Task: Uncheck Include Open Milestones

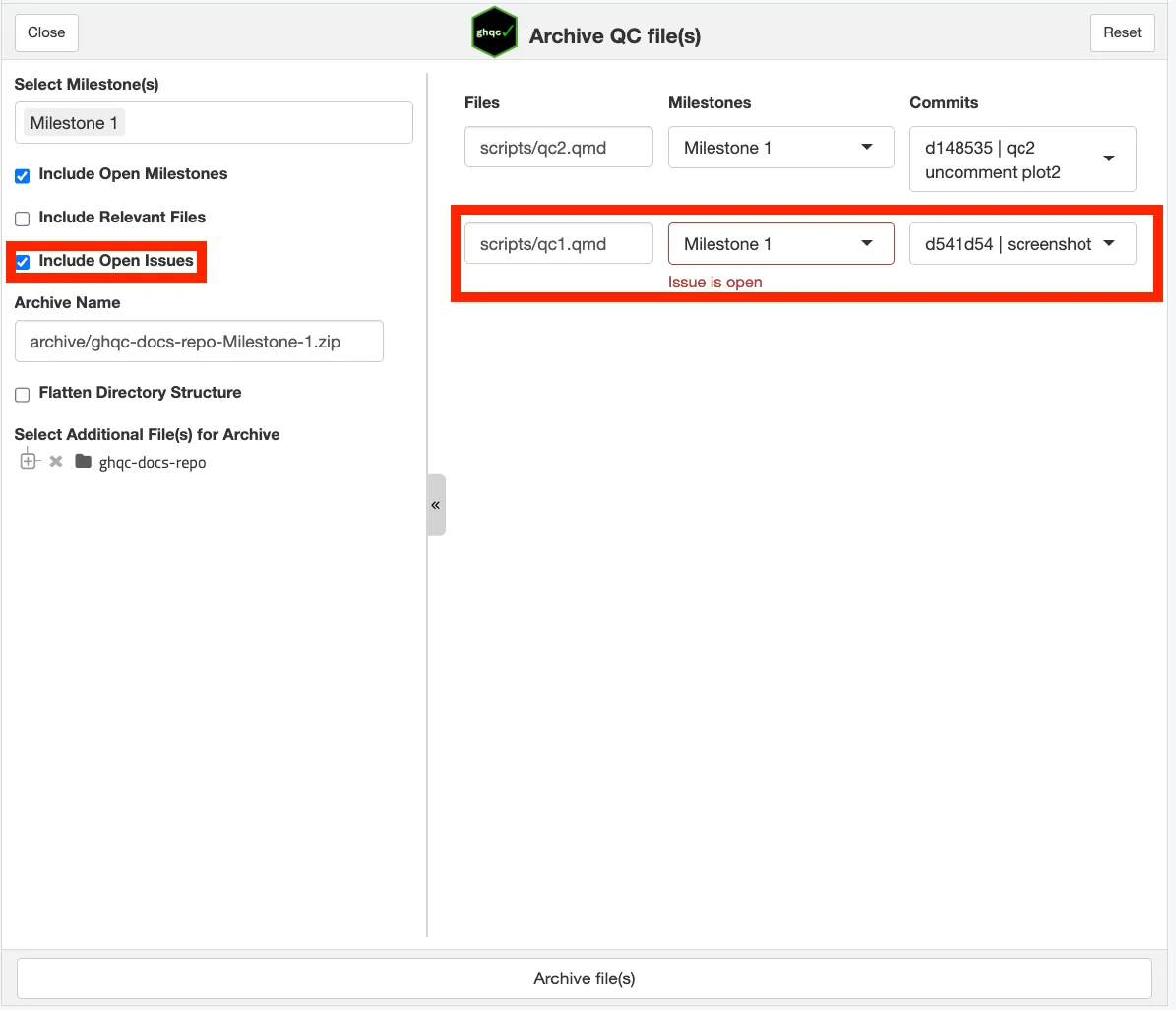Action: (23, 176)
